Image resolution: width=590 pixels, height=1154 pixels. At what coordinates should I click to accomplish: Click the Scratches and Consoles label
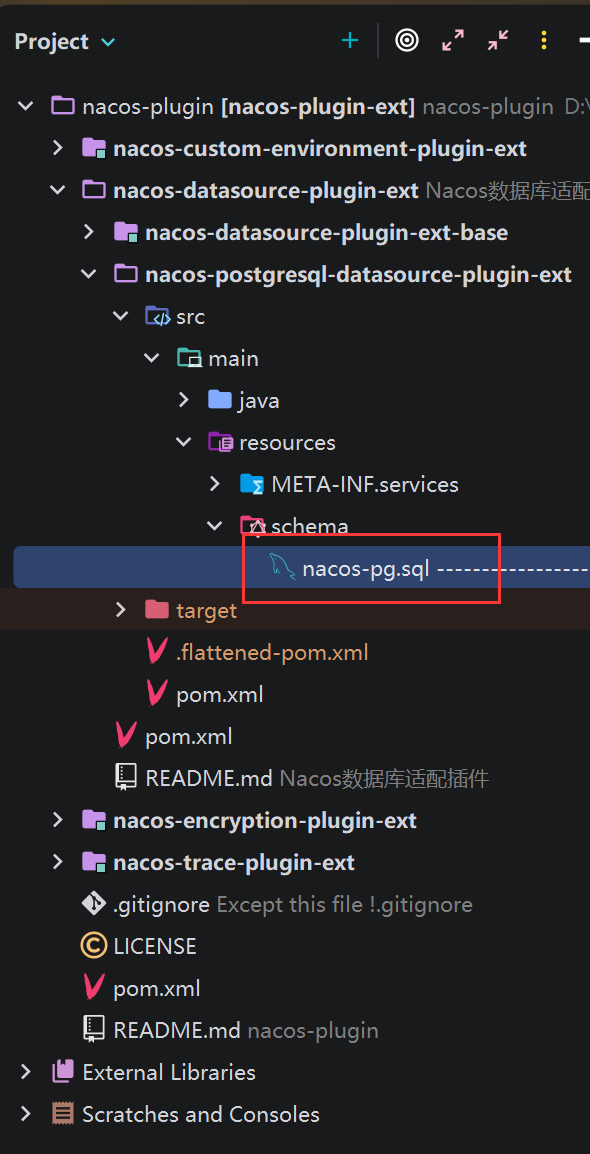[201, 1114]
